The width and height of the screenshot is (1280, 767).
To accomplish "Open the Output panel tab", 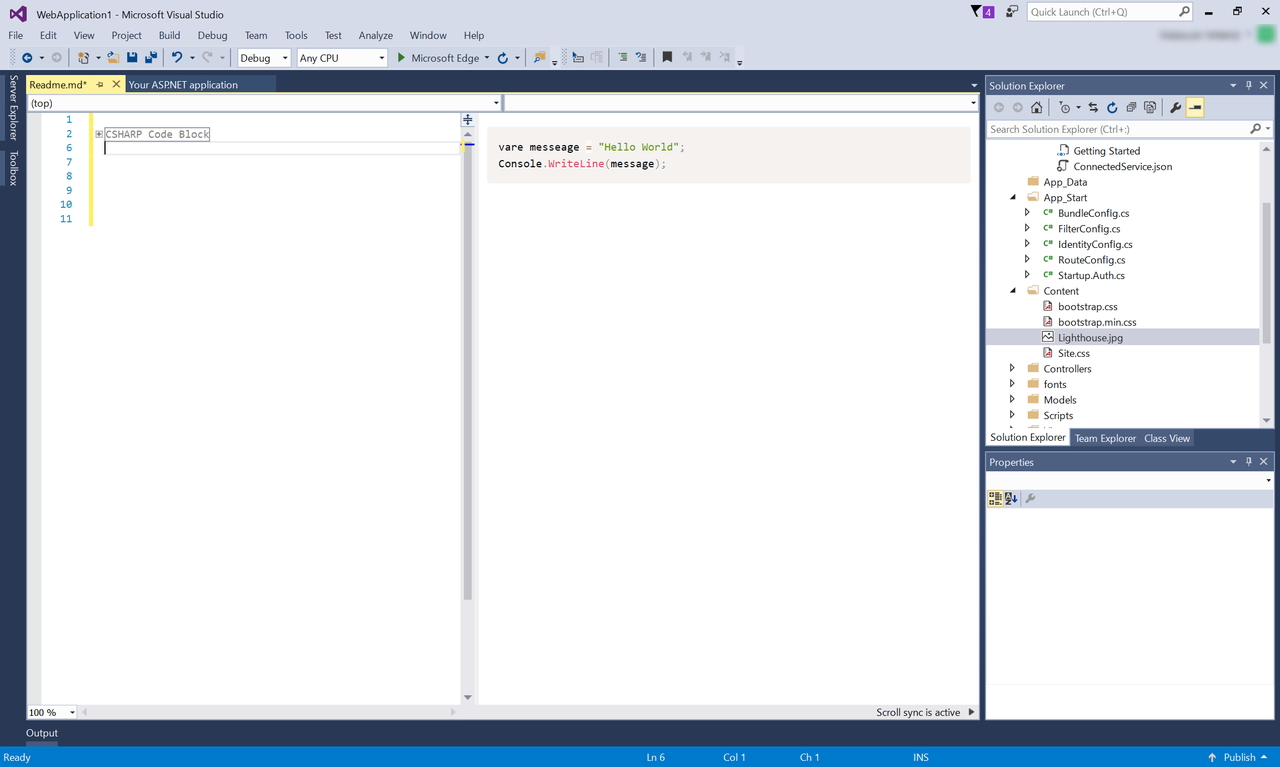I will [42, 733].
